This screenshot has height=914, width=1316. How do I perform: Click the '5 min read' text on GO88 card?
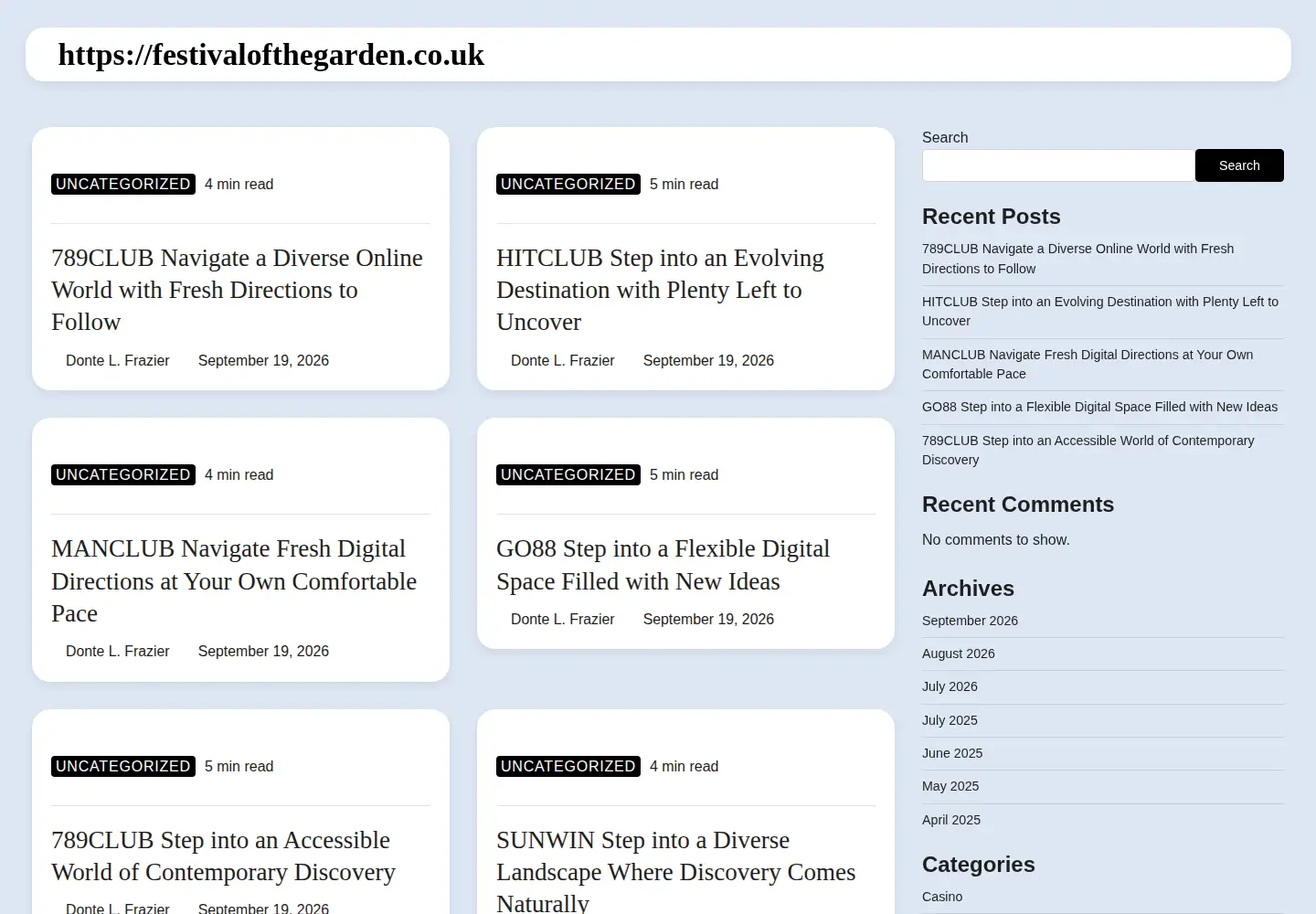pos(684,474)
